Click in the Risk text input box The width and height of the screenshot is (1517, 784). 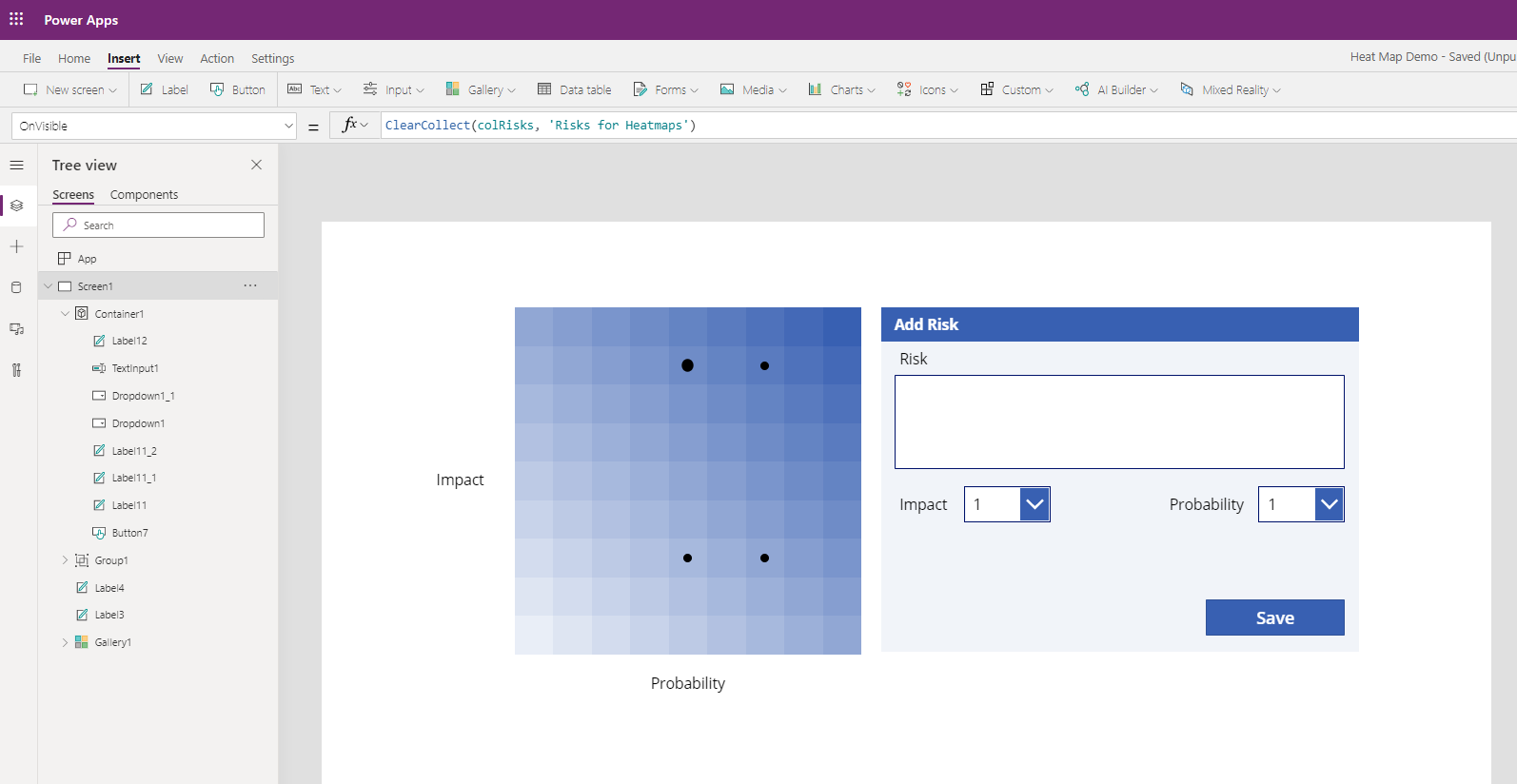1118,421
